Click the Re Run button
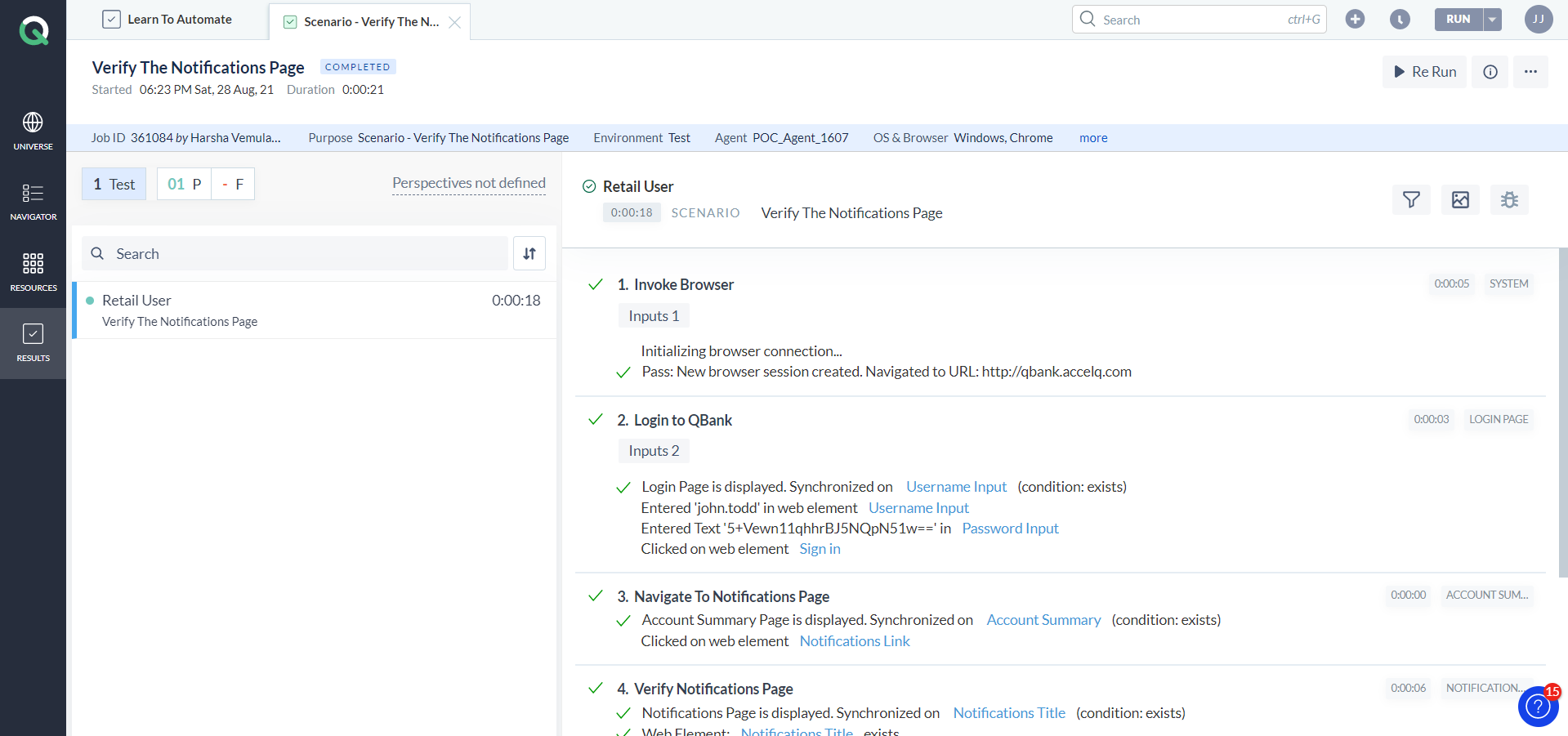This screenshot has width=1568, height=736. tap(1425, 72)
